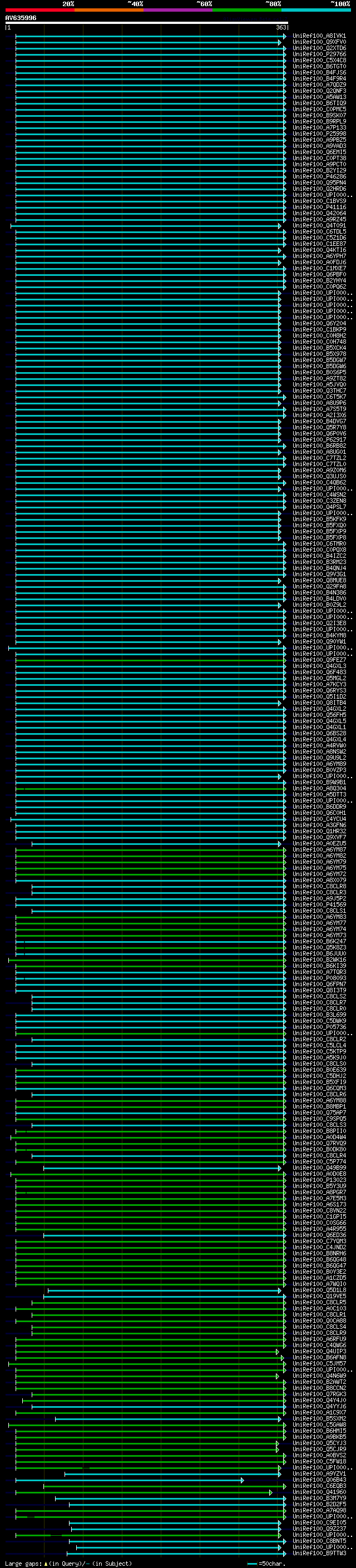356x1568 pixels.
Task: Select hit label UniRef100_Q19VE5
Action: (319, 1297)
